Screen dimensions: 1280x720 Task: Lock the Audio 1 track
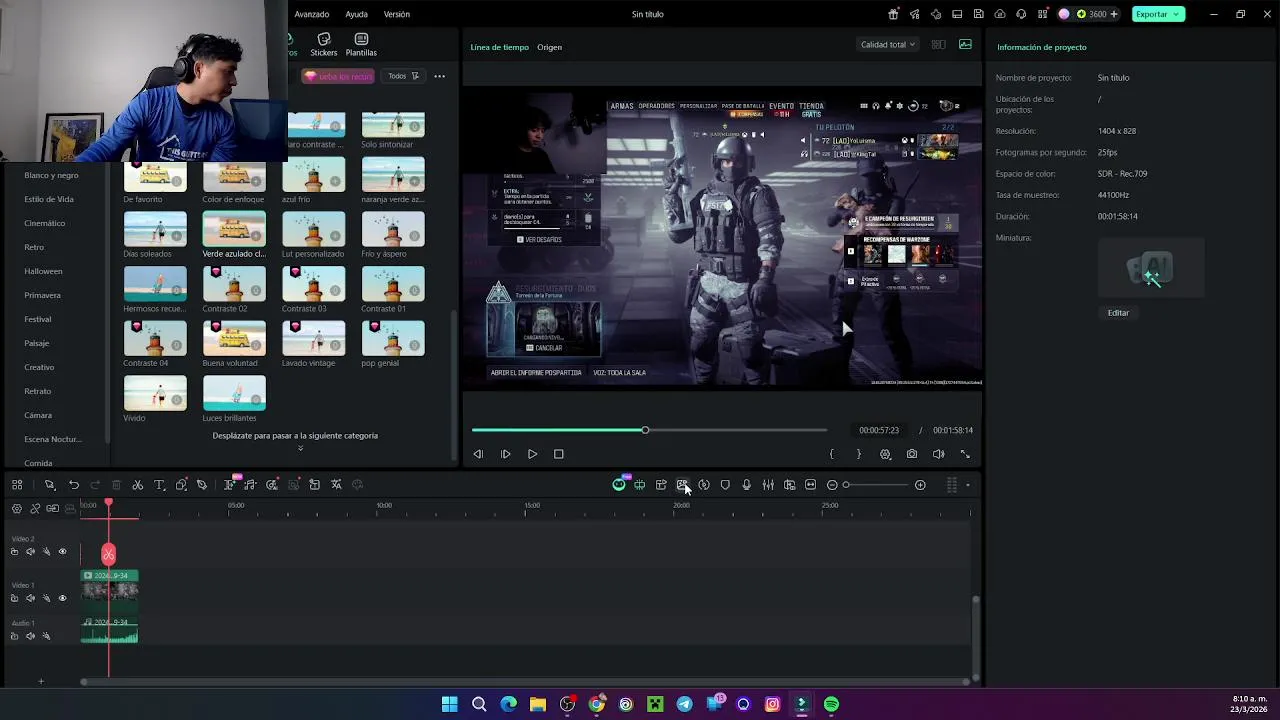(x=14, y=636)
